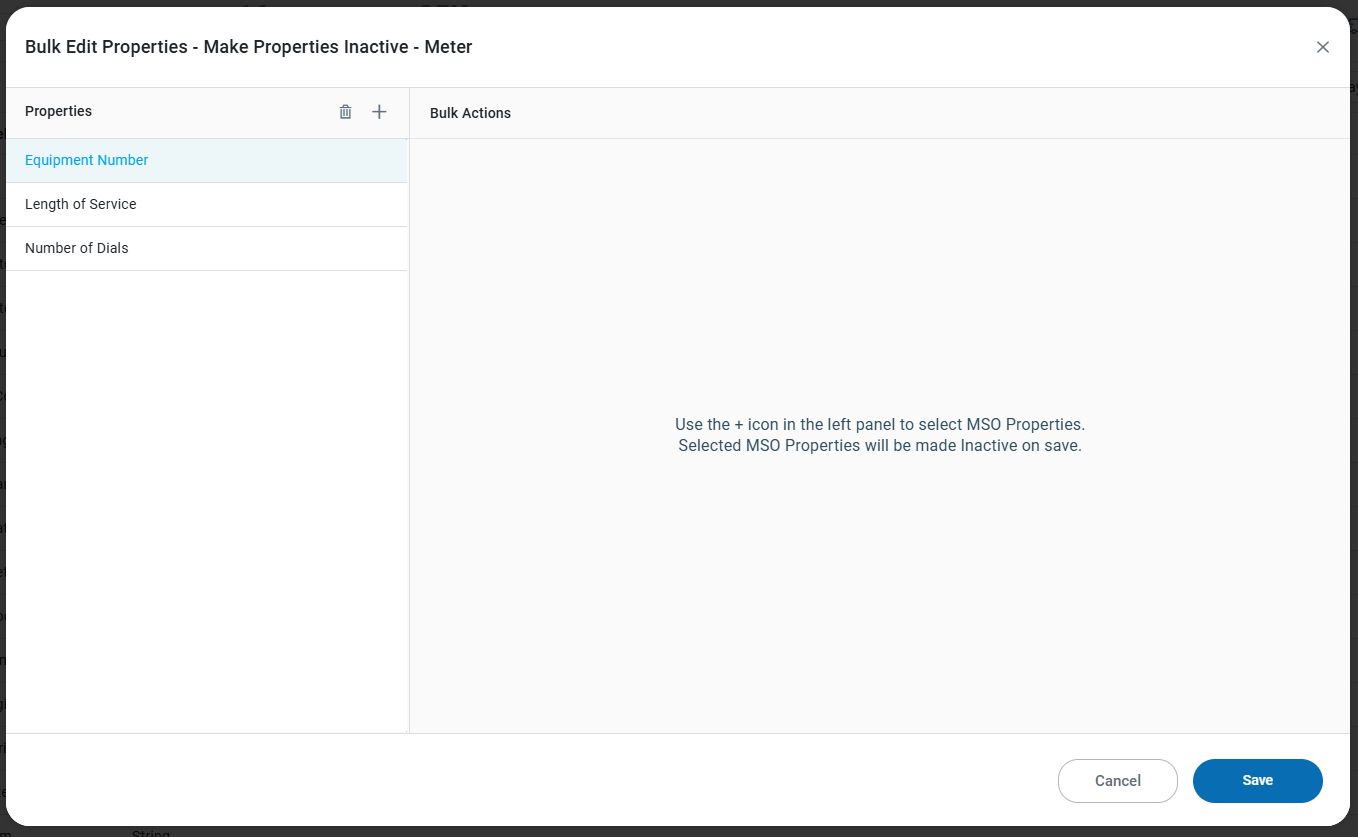The height and width of the screenshot is (837, 1358).
Task: Select Equipment Number in the Properties list
Action: coord(87,160)
